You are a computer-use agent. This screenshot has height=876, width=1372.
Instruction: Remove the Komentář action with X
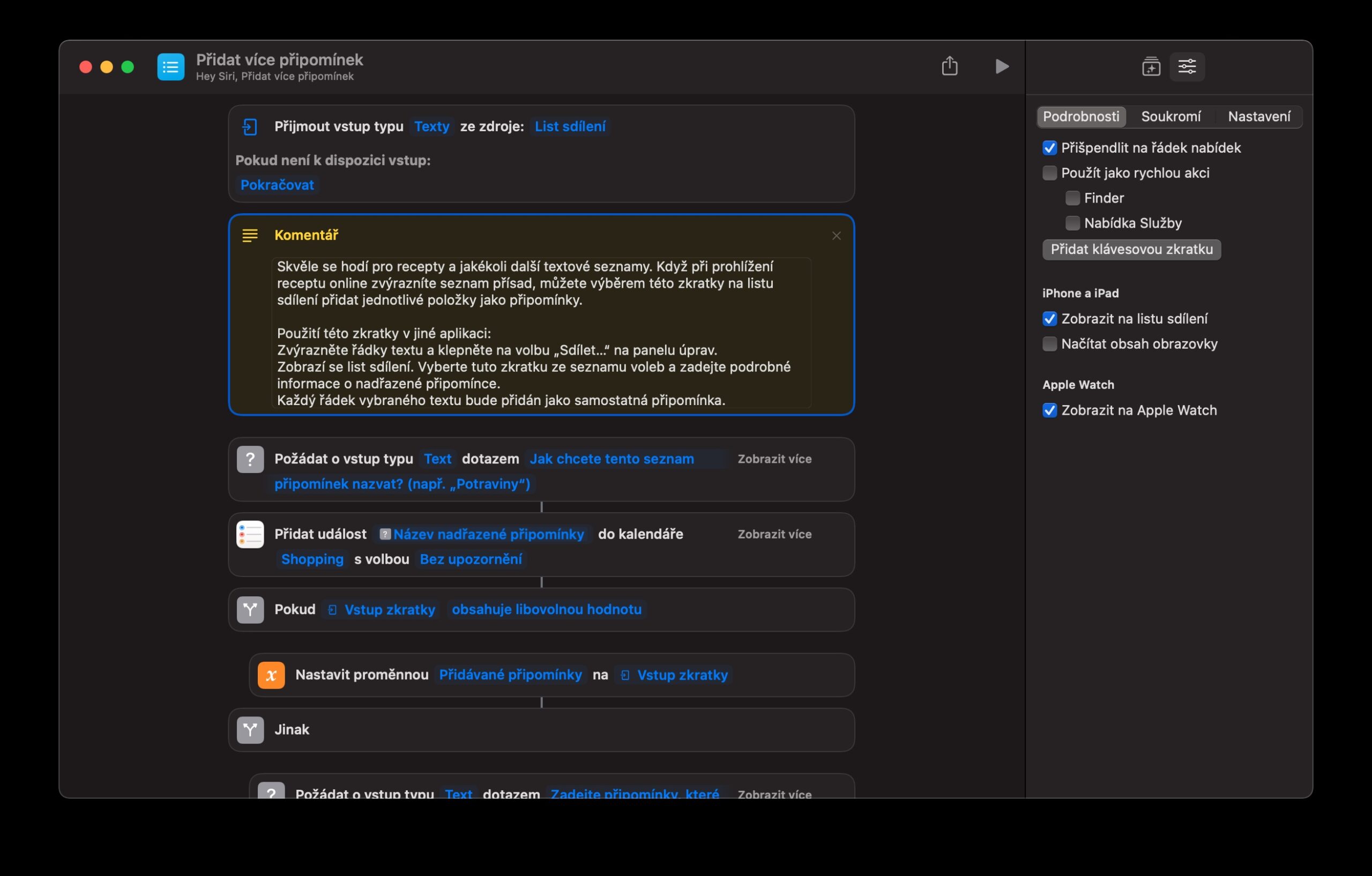coord(836,236)
